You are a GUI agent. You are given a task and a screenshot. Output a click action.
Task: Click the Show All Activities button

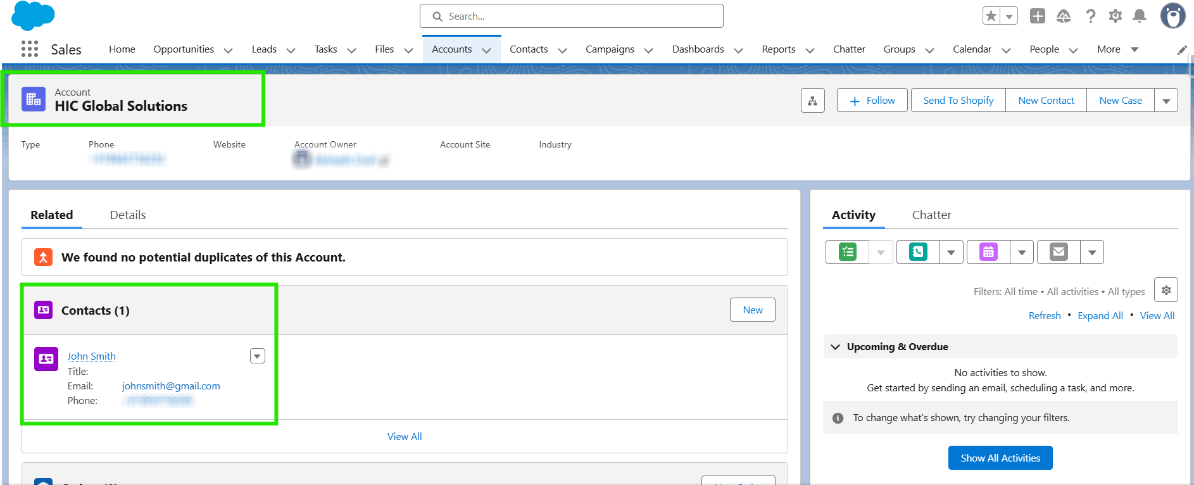coord(1000,458)
